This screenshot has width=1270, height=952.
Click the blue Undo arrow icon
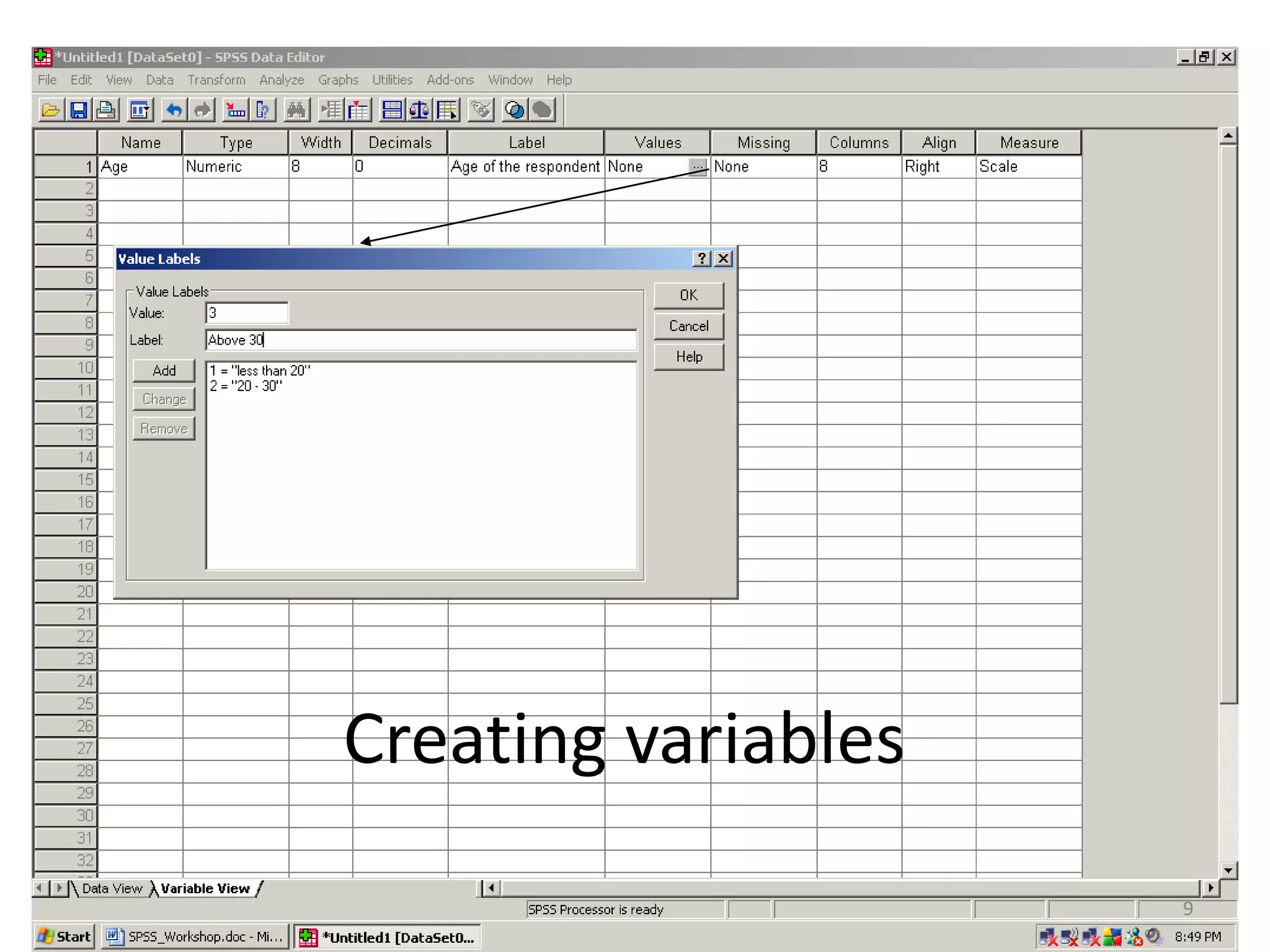pos(174,110)
